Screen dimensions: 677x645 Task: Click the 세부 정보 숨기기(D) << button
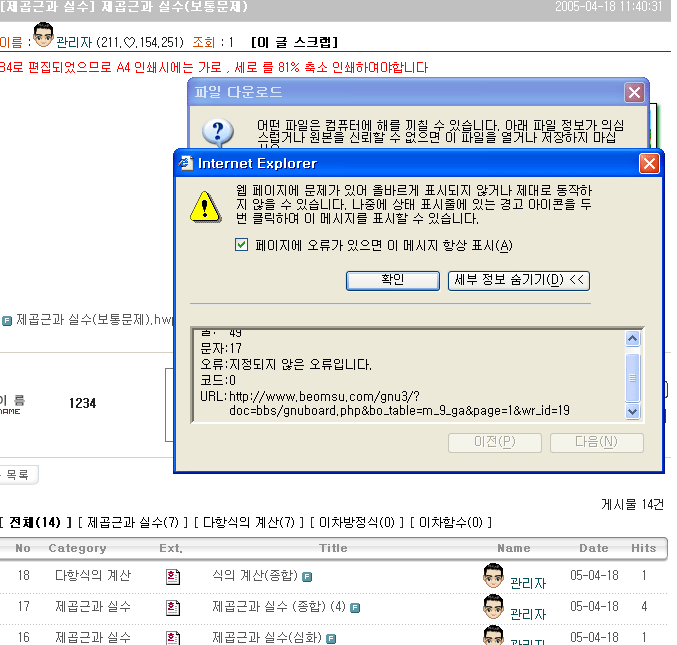[x=519, y=281]
